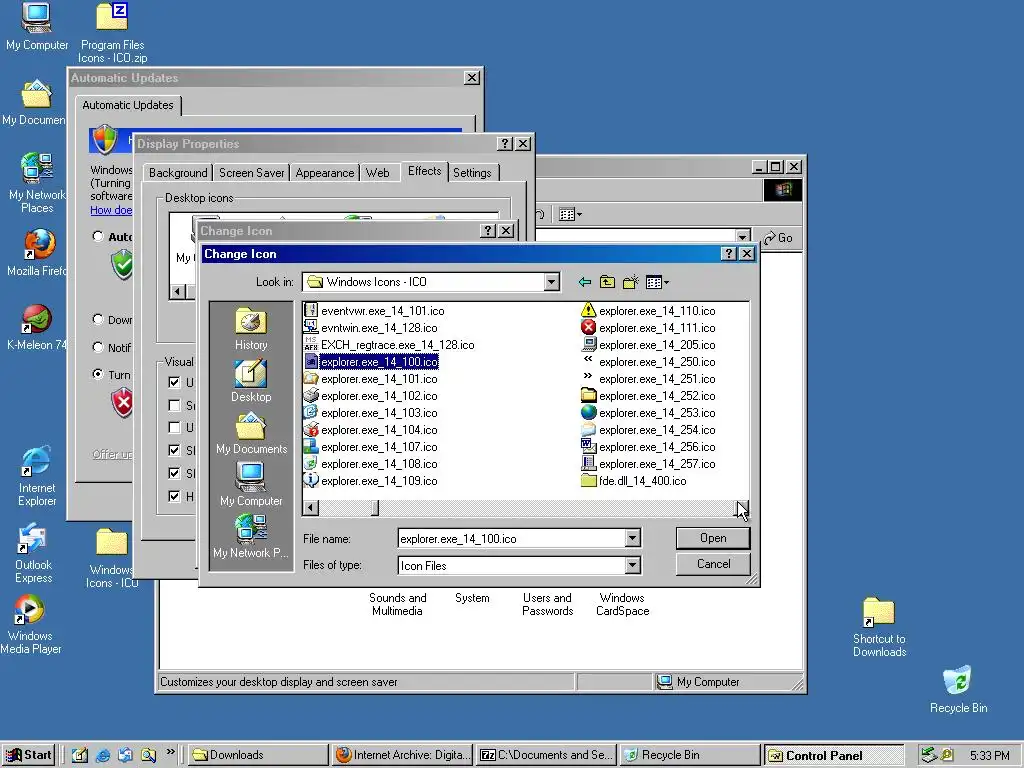The image size is (1024, 768).
Task: Open Sounds and Multimedia in Control Panel
Action: click(397, 604)
